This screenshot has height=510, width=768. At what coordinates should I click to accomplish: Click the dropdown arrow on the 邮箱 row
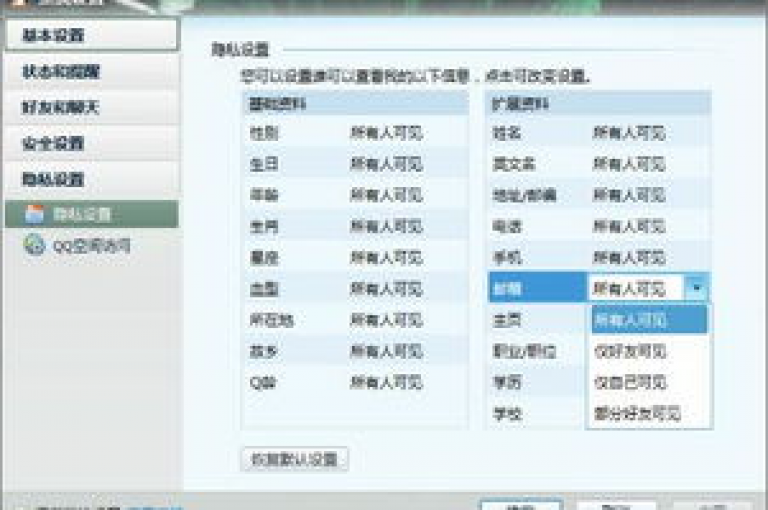point(696,289)
